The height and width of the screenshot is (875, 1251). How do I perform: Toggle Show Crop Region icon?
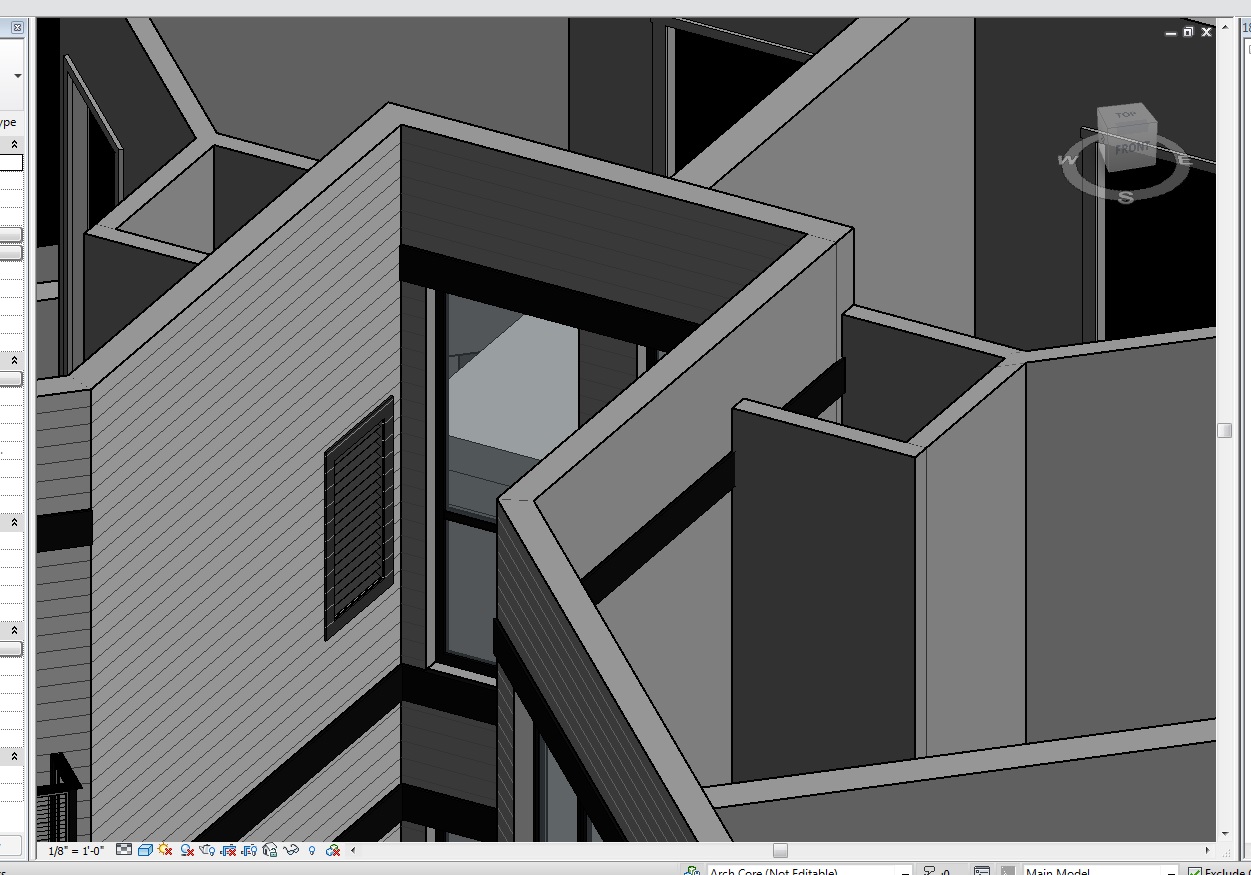click(x=249, y=850)
